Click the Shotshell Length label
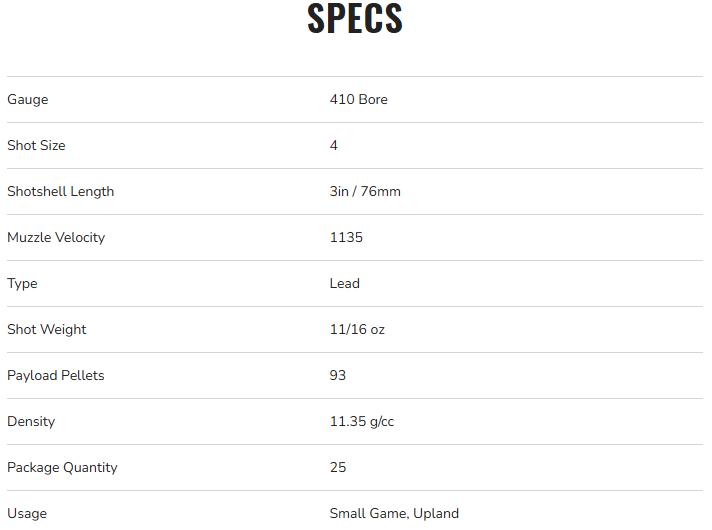Image resolution: width=712 pixels, height=530 pixels. tap(60, 192)
